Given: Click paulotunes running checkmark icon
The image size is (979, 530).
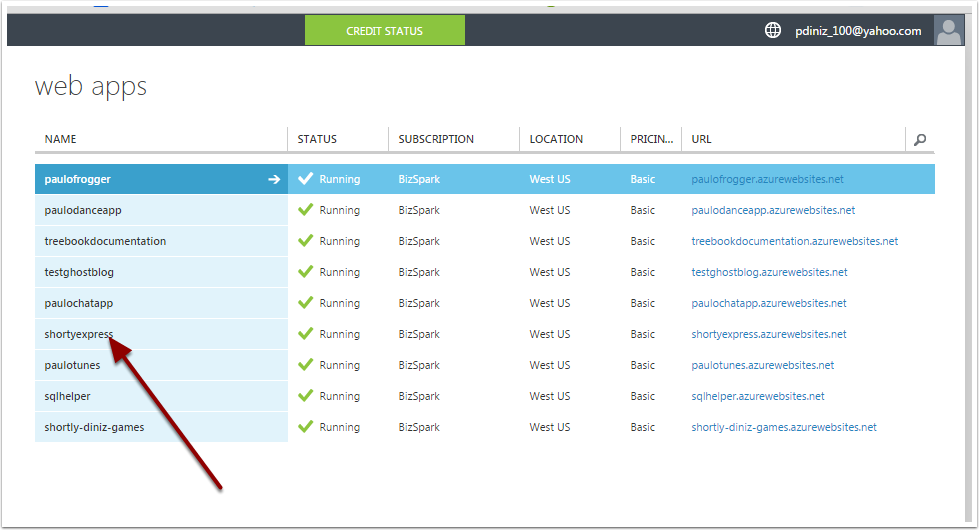Looking at the screenshot, I should click(305, 365).
